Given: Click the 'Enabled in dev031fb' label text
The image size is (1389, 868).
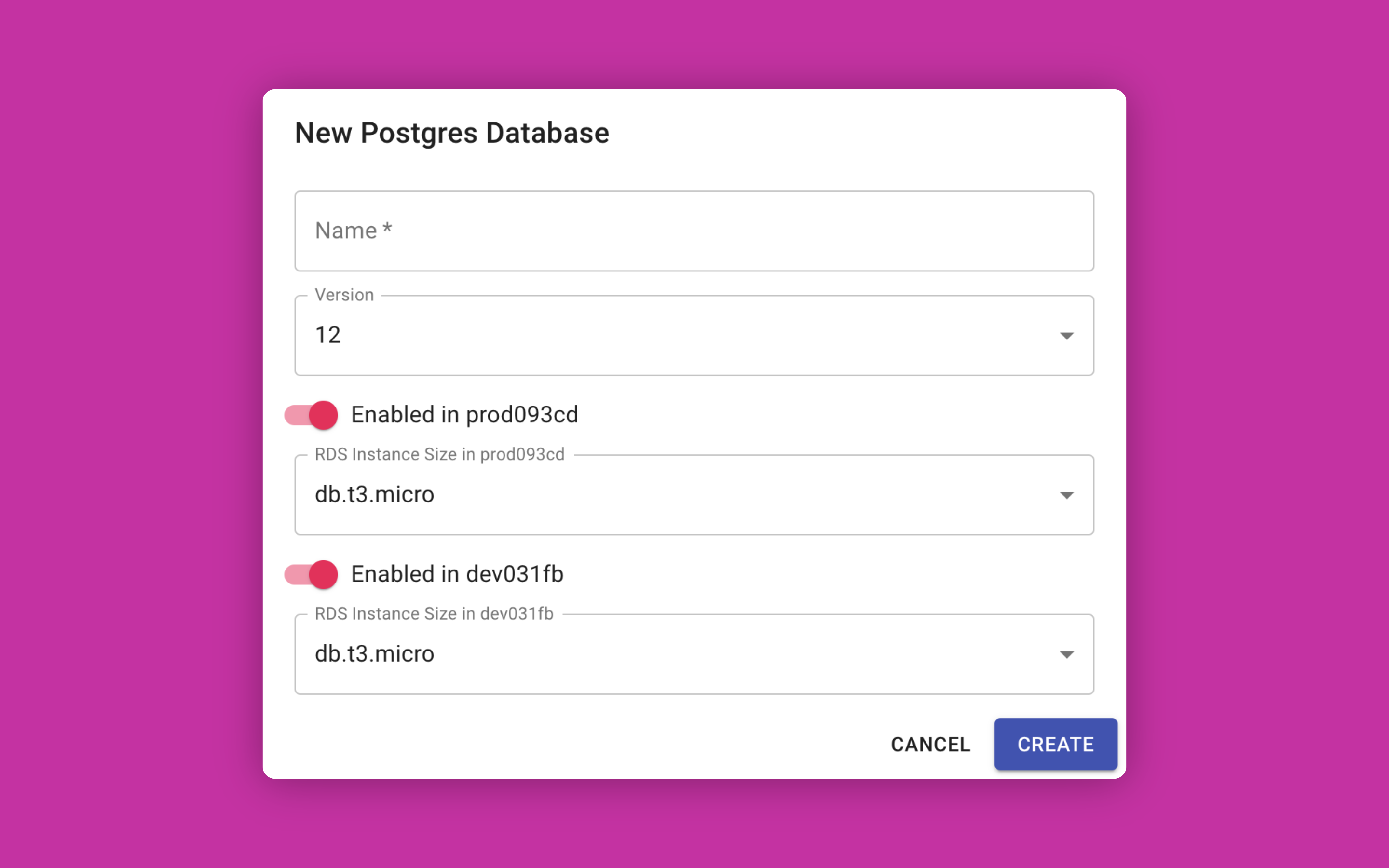Looking at the screenshot, I should [x=457, y=574].
